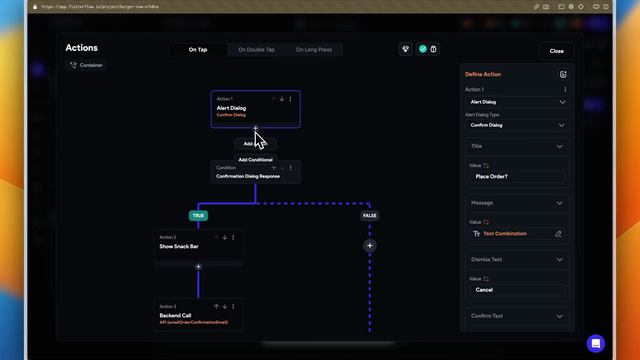The image size is (640, 360).
Task: Open the Alert Dialog action type dropdown
Action: 516,102
